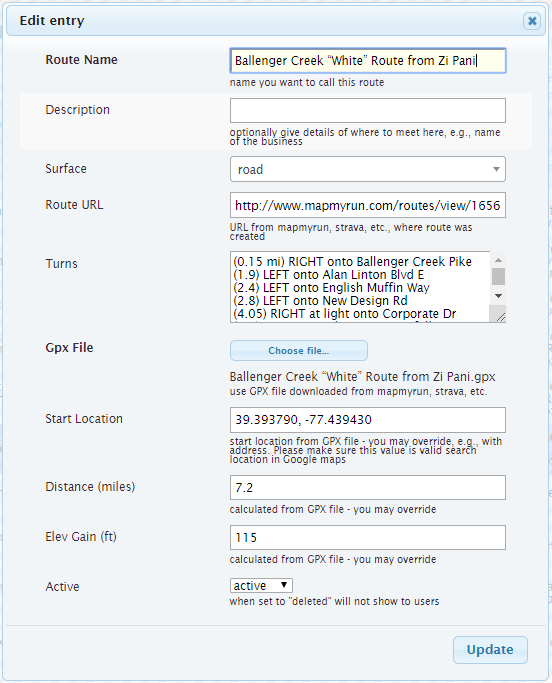The image size is (552, 683).
Task: Open the Active status dropdown
Action: (x=261, y=585)
